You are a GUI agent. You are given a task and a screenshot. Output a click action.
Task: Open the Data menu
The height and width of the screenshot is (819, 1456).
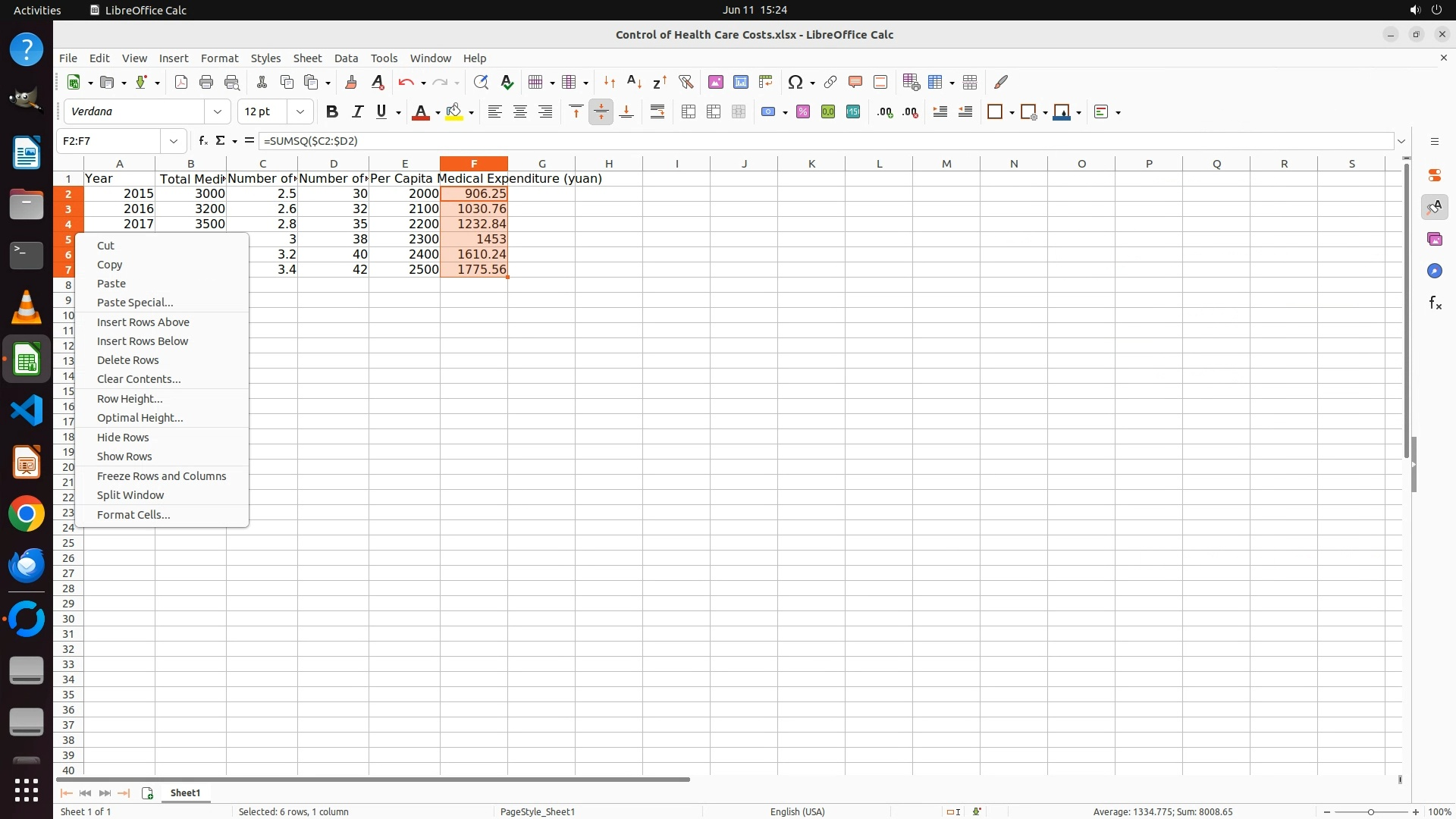[346, 58]
